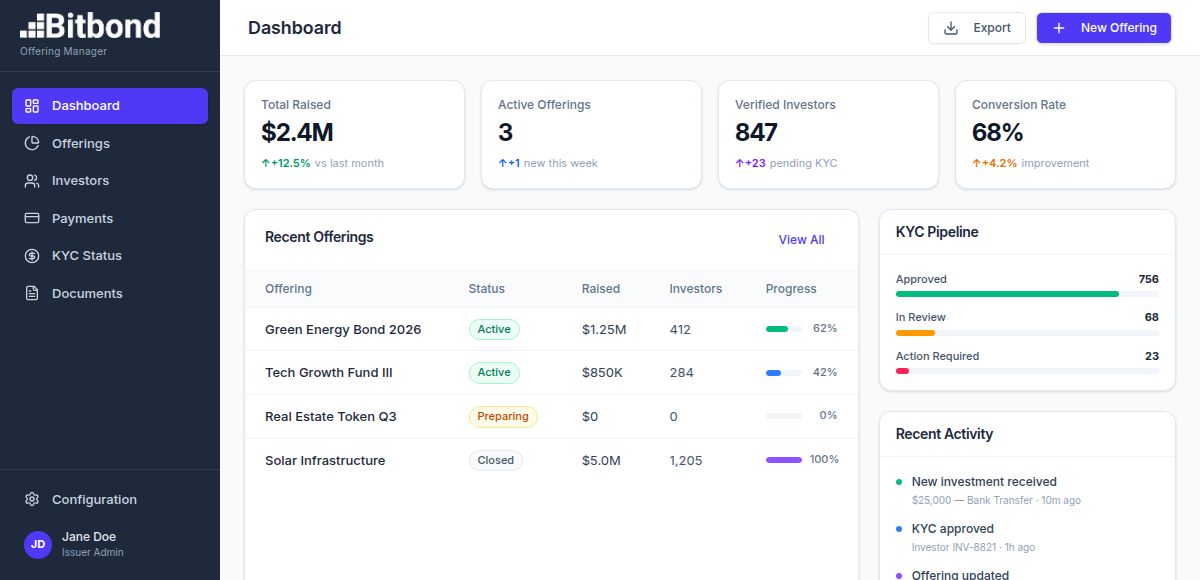The image size is (1200, 580).
Task: Follow the View All link
Action: [801, 240]
